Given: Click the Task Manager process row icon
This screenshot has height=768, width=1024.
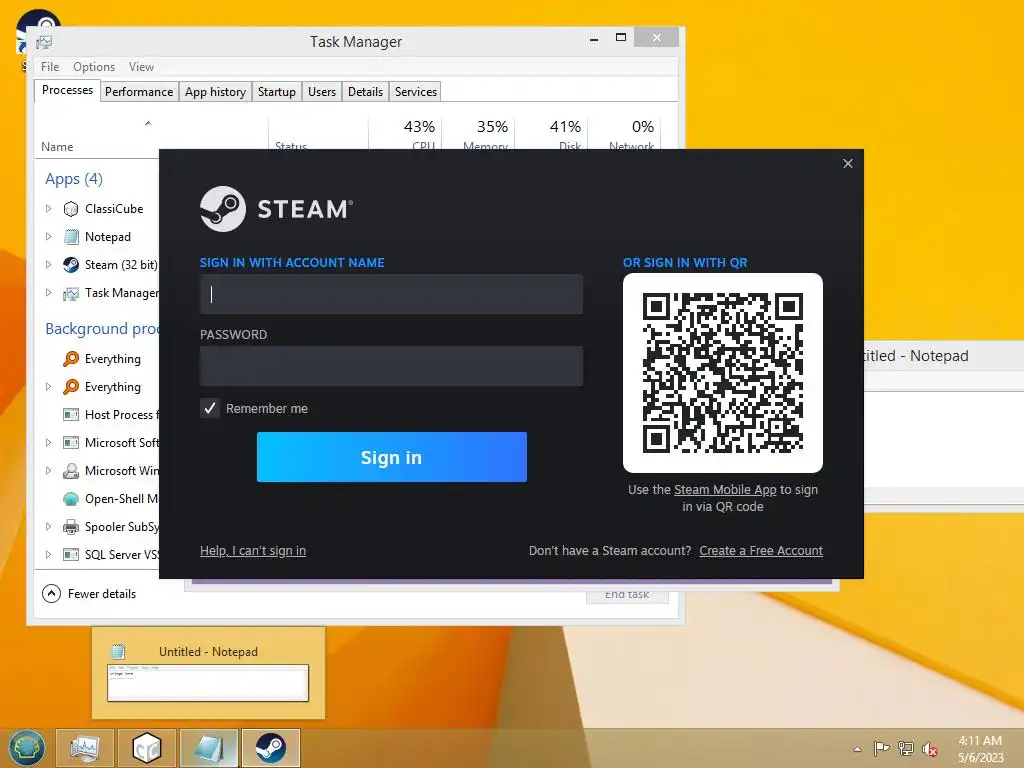Looking at the screenshot, I should 71,293.
